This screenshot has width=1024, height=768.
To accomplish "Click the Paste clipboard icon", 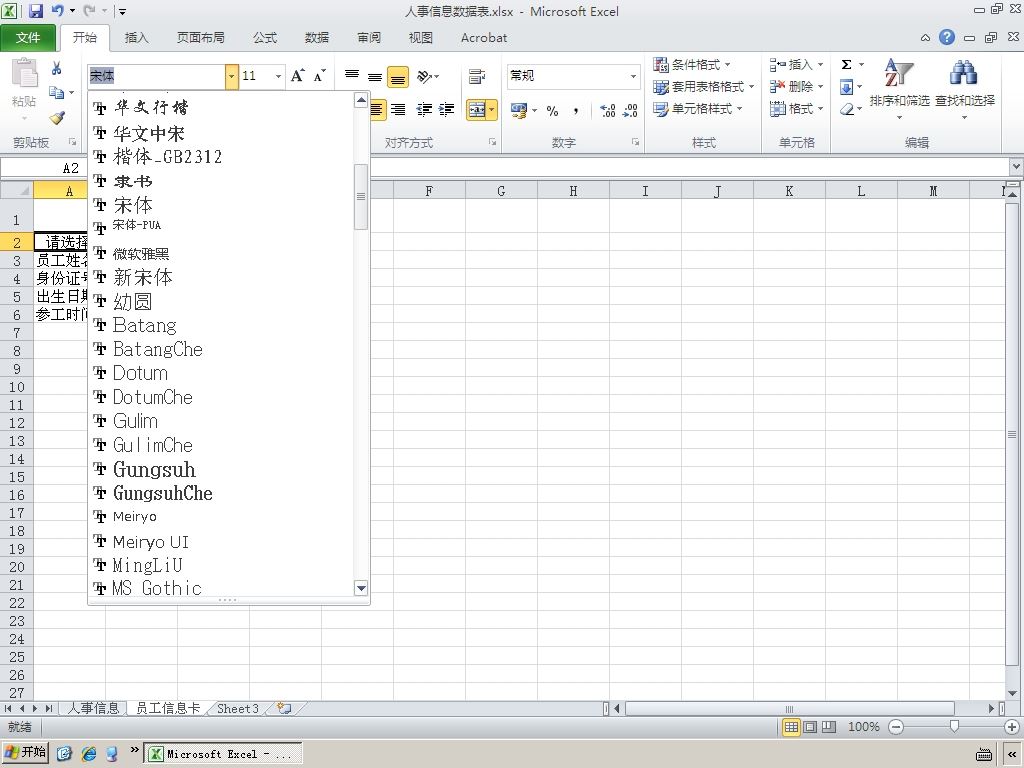I will point(25,73).
